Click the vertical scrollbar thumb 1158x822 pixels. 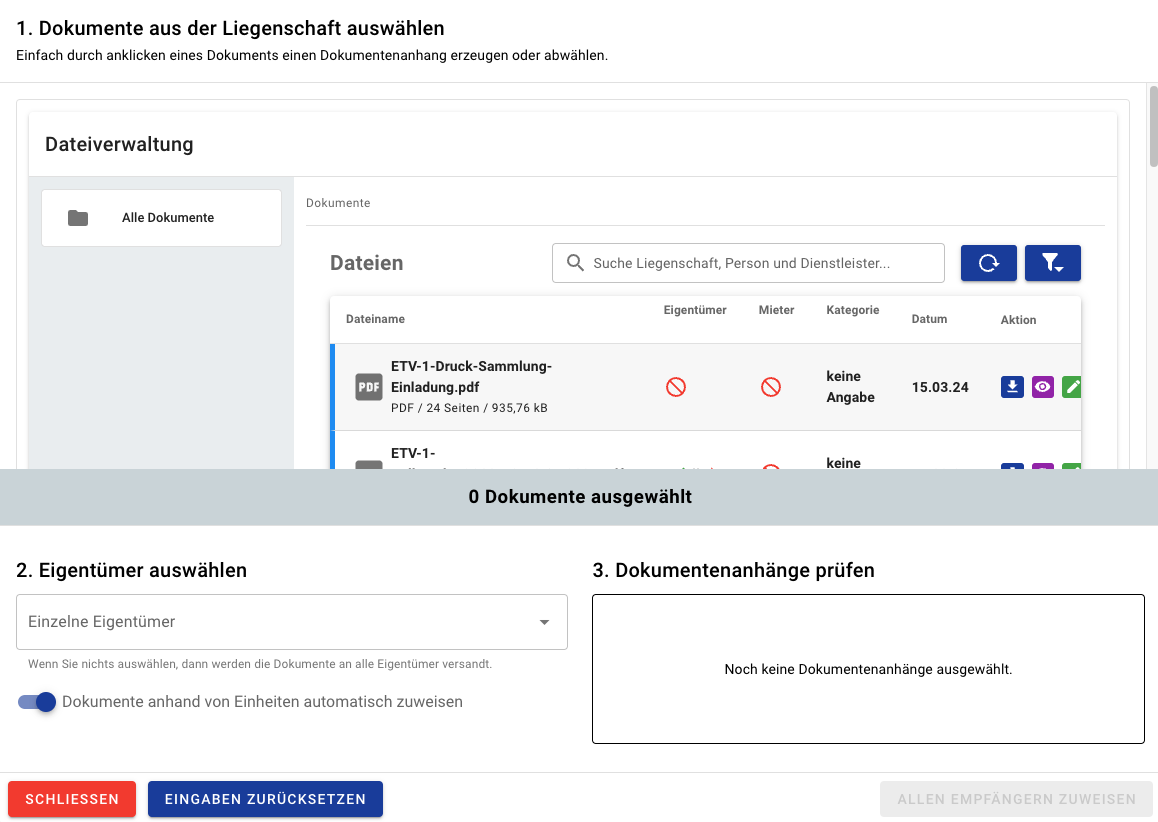[1153, 125]
